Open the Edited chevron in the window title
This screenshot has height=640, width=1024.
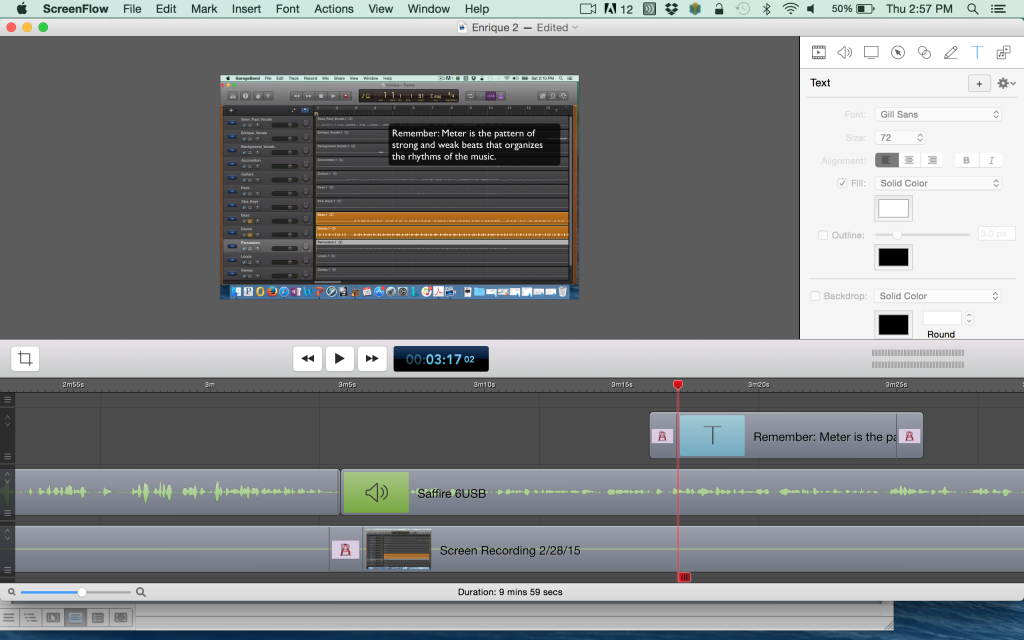point(575,27)
